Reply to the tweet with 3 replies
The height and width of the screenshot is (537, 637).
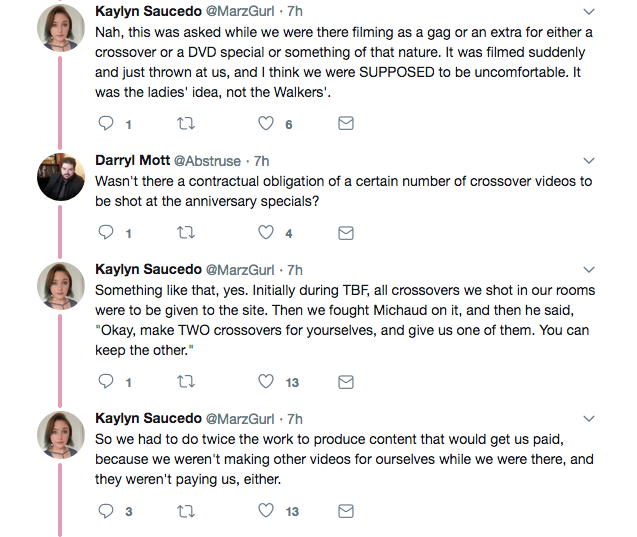click(x=107, y=511)
